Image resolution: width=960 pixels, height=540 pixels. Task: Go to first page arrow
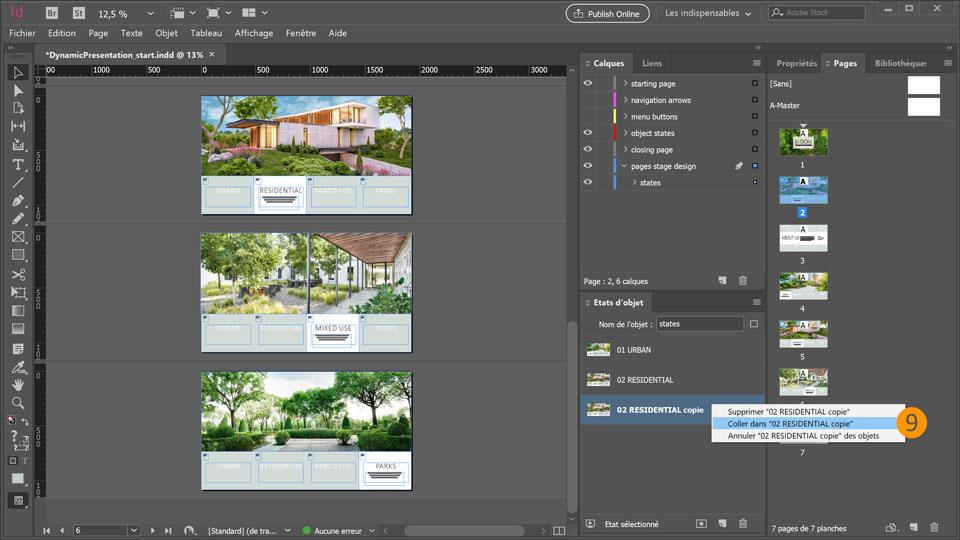point(47,531)
